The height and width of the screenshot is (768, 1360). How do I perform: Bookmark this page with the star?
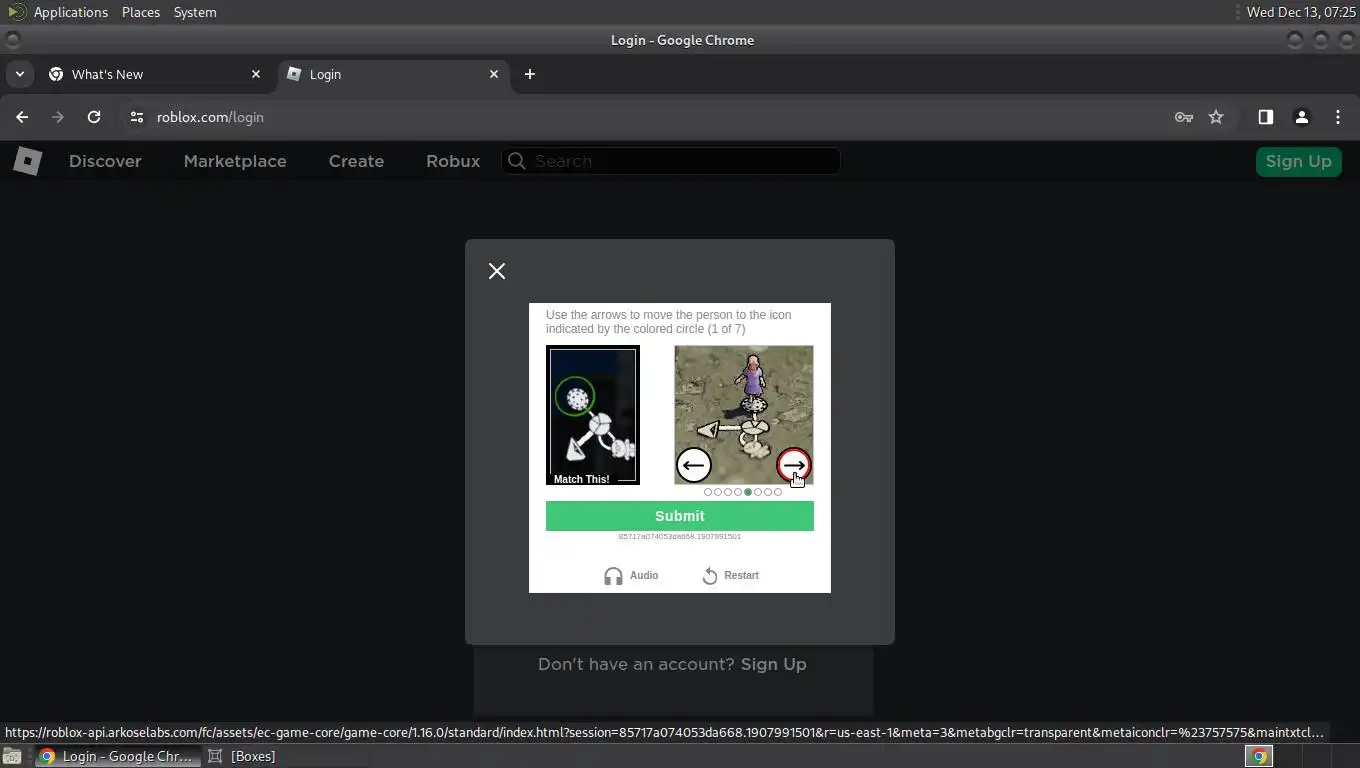point(1216,117)
